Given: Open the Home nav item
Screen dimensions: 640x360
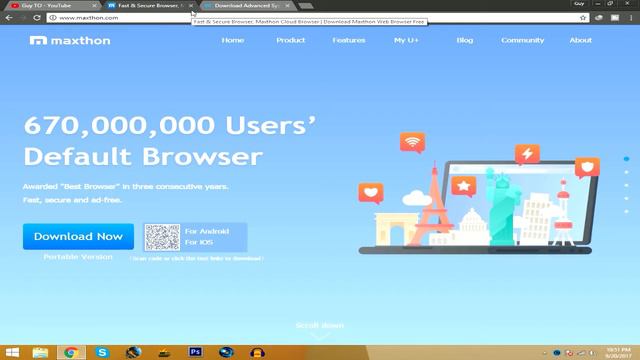Looking at the screenshot, I should coord(233,40).
